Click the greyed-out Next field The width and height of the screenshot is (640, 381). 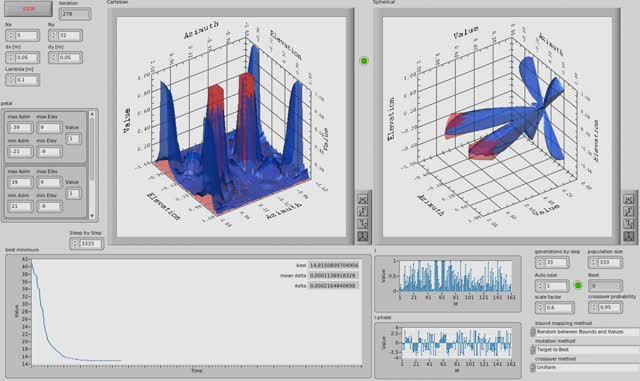[605, 285]
